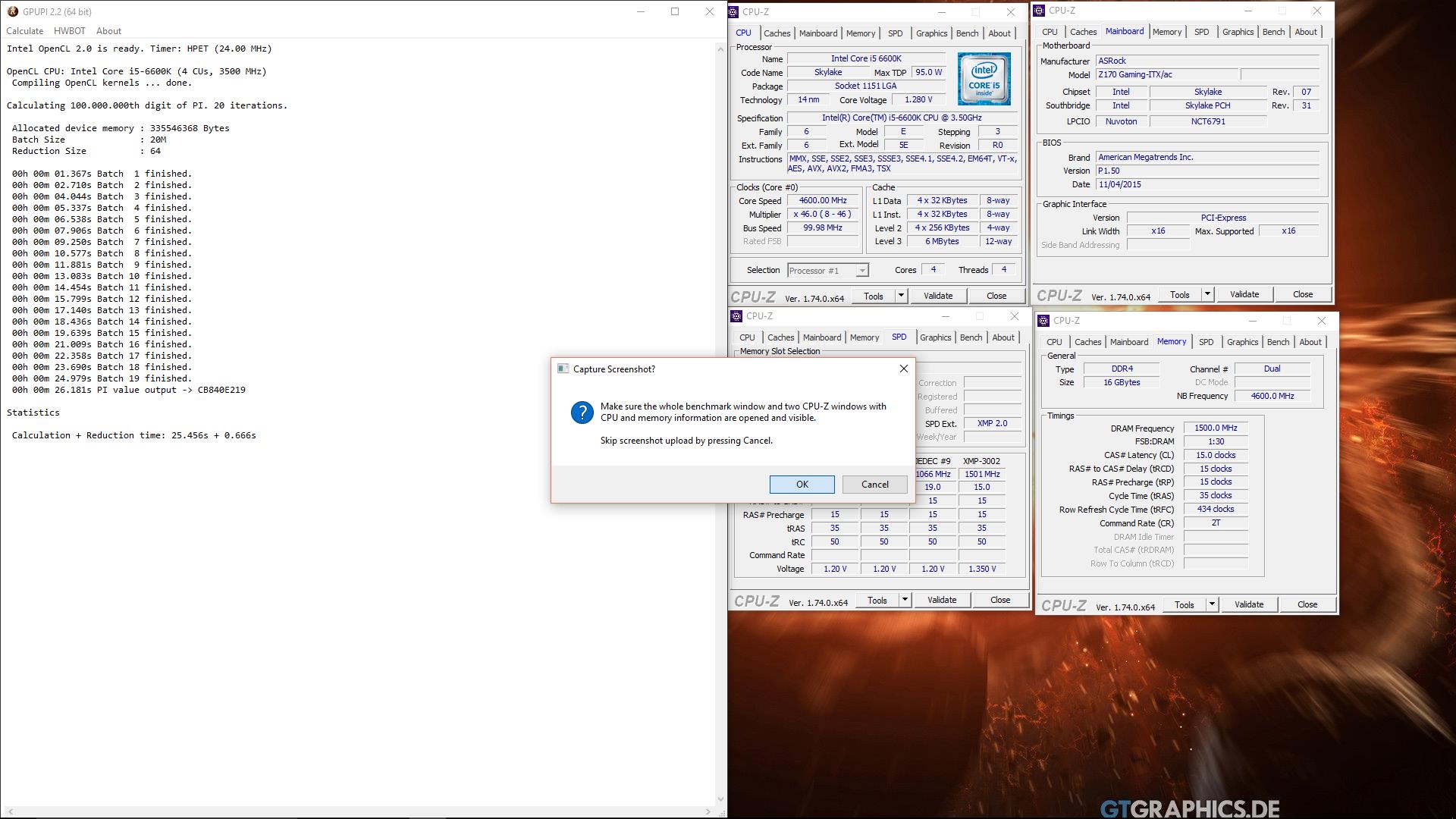Select SPD tab in Mainboard window
Image resolution: width=1456 pixels, height=819 pixels.
[1201, 32]
